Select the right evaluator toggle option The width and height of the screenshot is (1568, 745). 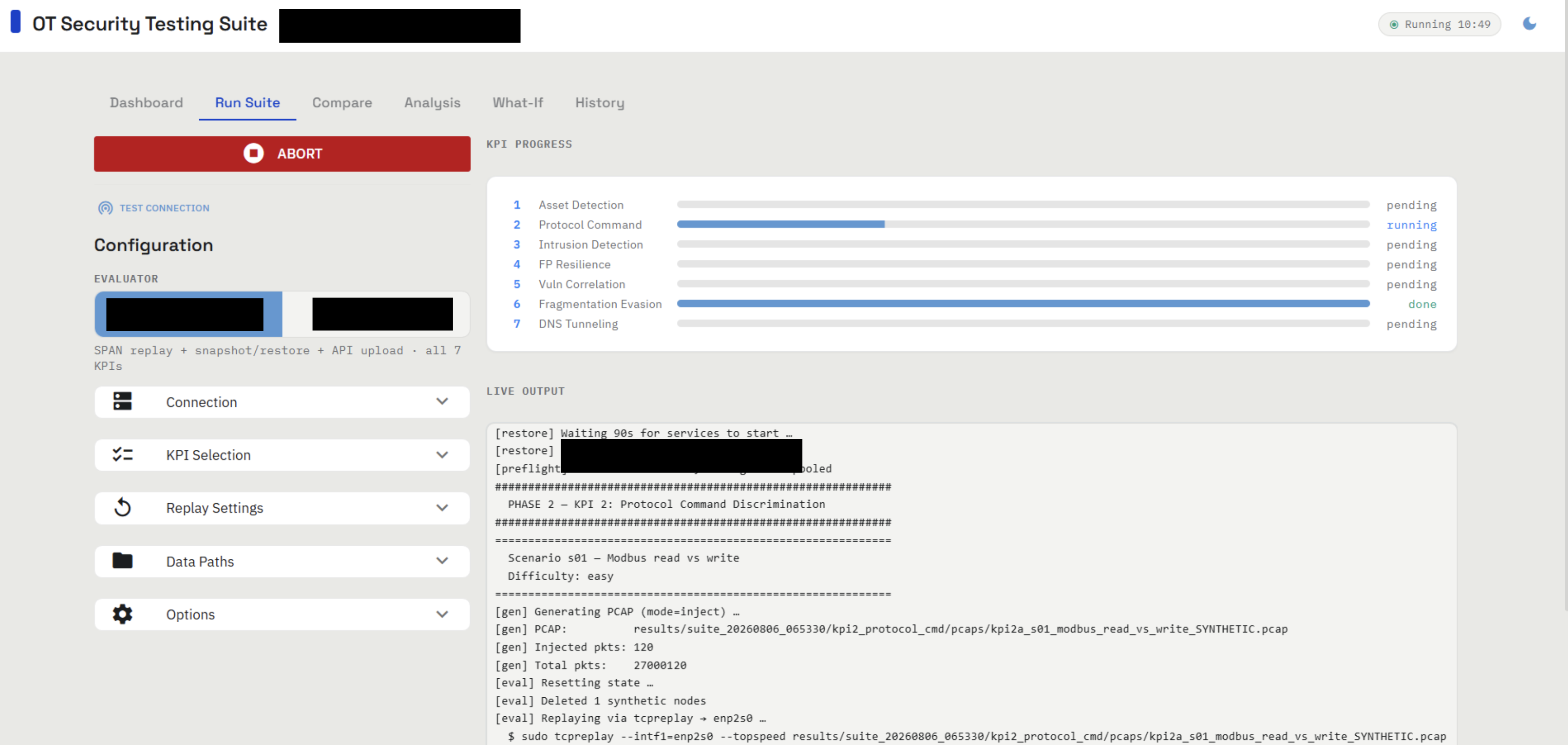coord(376,314)
